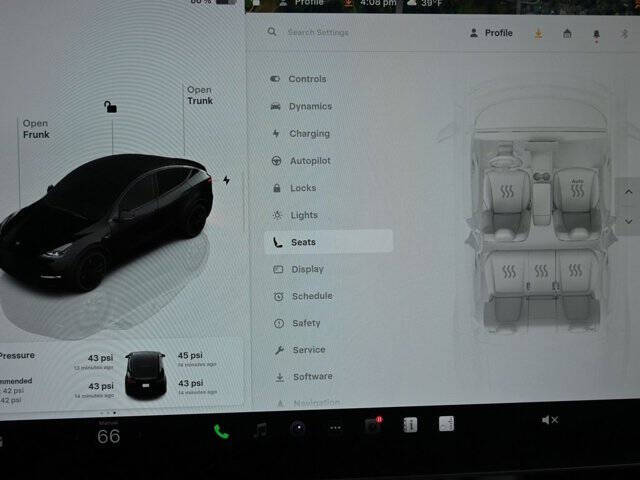Tap the card page indicator dots
640x480 pixels.
[x=108, y=413]
